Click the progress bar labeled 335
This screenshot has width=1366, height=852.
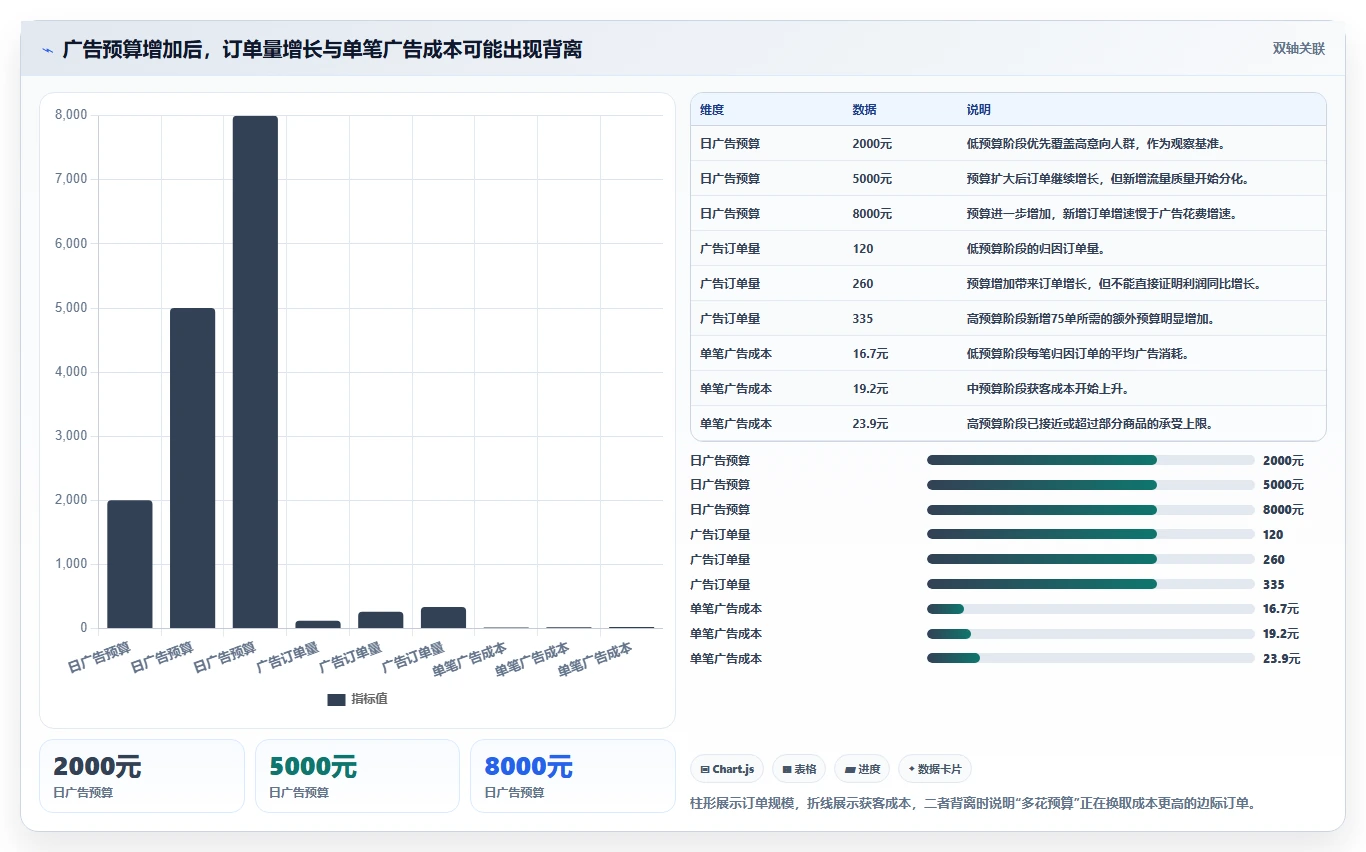coord(1091,584)
